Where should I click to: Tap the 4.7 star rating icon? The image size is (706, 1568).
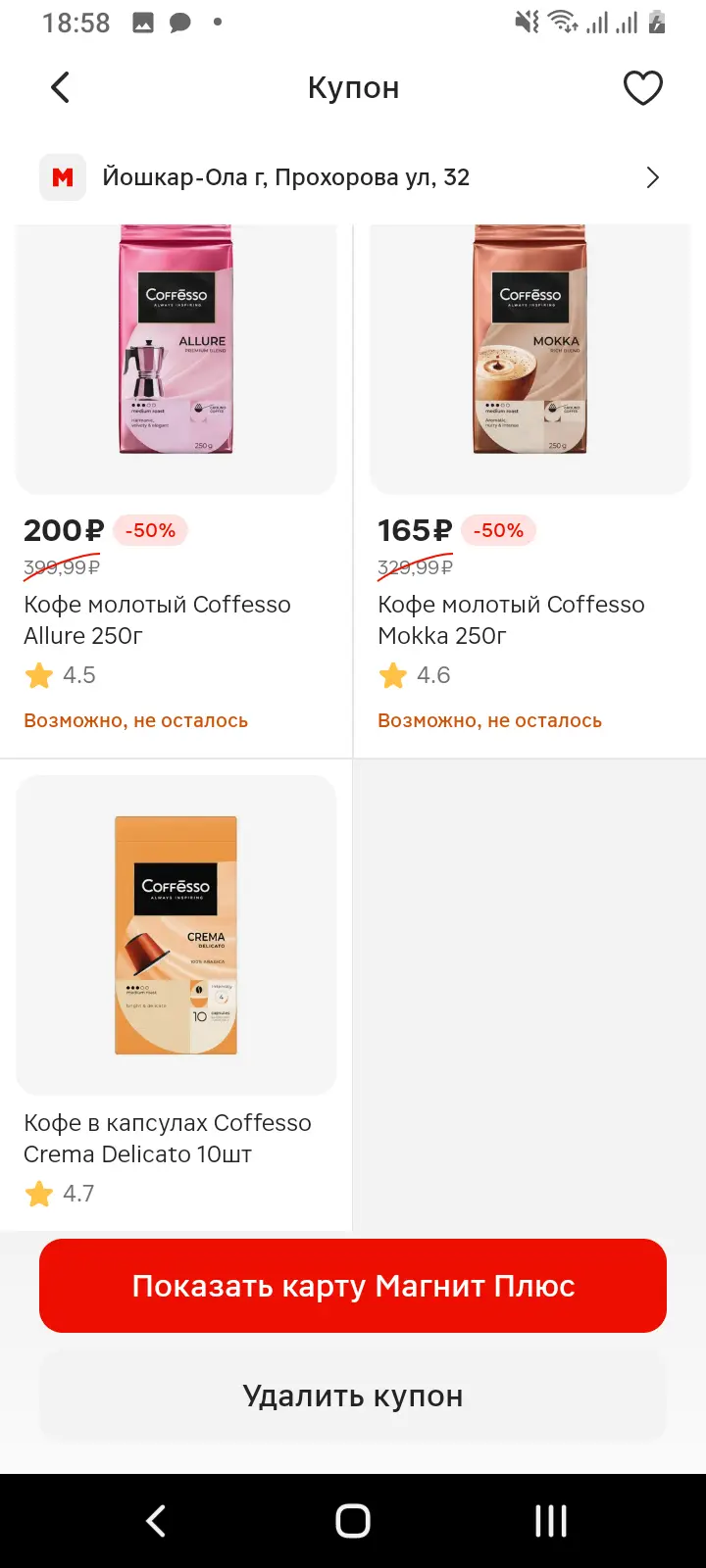pos(39,1194)
